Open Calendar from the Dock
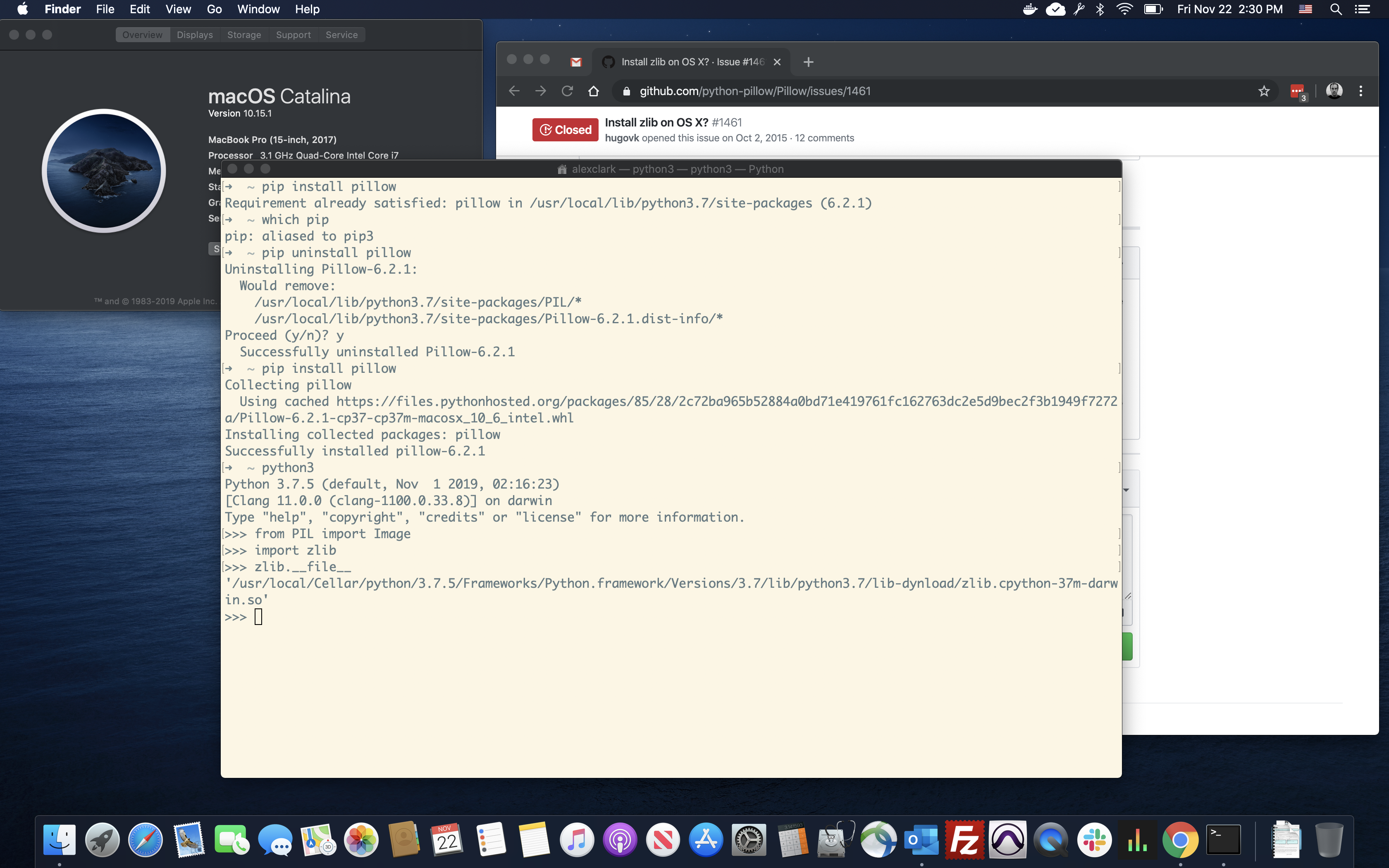Viewport: 1389px width, 868px height. click(x=447, y=840)
